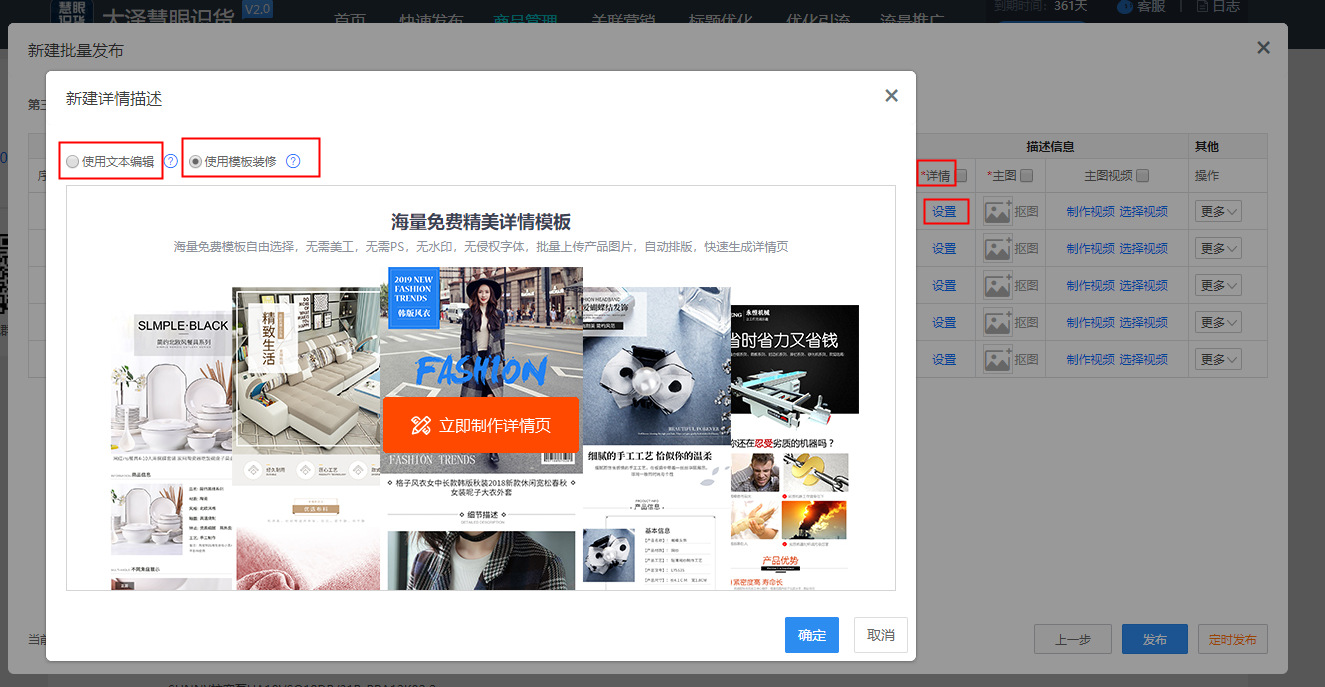Open help icon beside 使用模板装修
1325x687 pixels.
[x=293, y=161]
